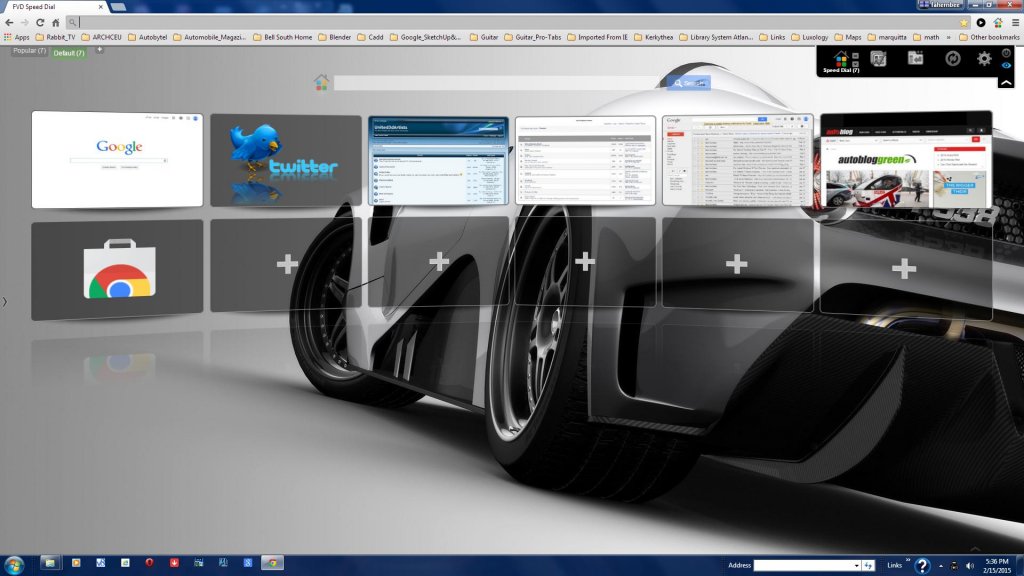
Task: Open the Autobytel bookmark folder
Action: [148, 37]
